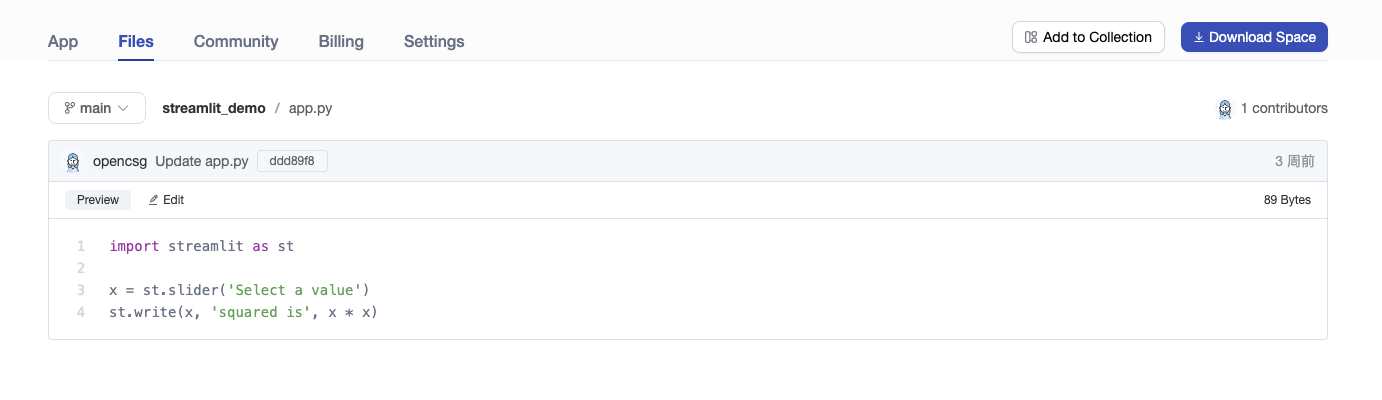Viewport: 1382px width, 400px height.
Task: Click the download arrow icon on Download Space
Action: coord(1198,37)
